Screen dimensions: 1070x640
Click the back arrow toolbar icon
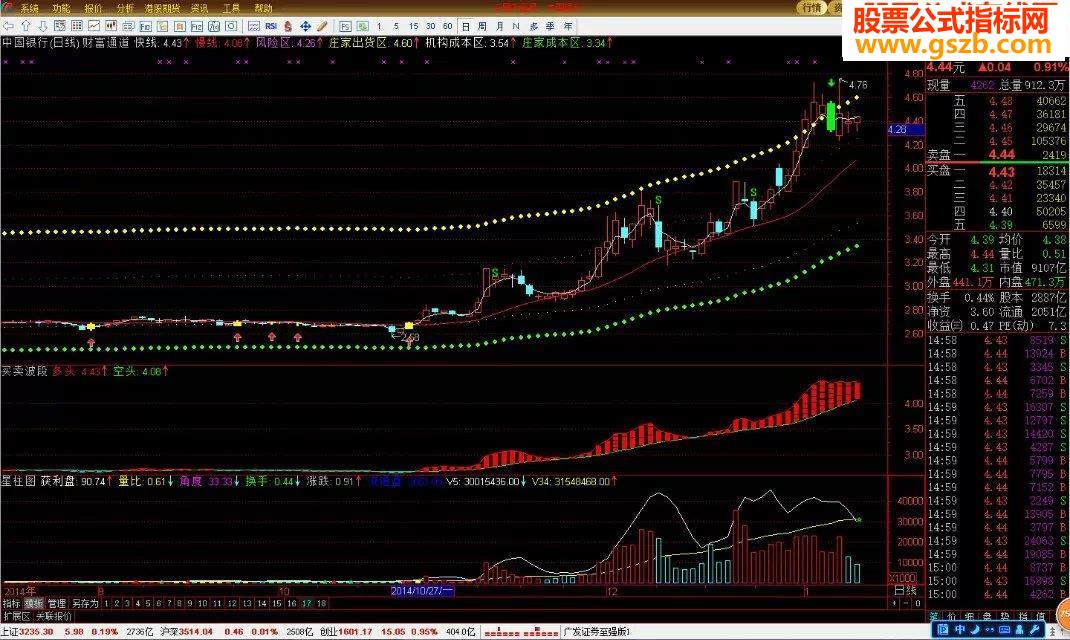(8, 26)
